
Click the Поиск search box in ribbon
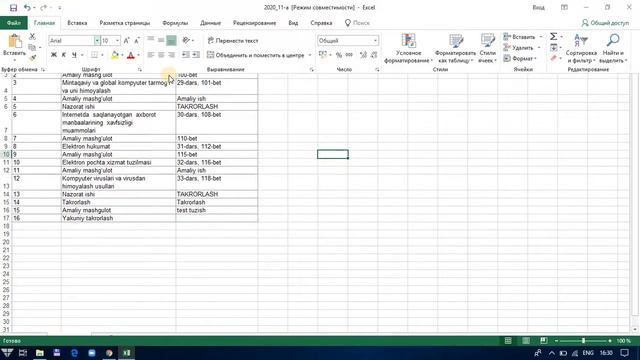pyautogui.click(x=357, y=23)
